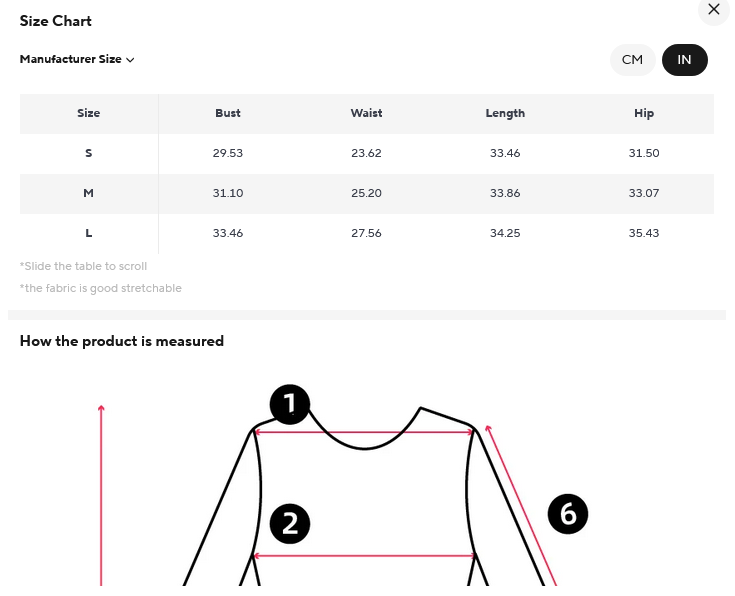Select the IN unit toggle
Screen dimensions: 735x596
(x=684, y=60)
